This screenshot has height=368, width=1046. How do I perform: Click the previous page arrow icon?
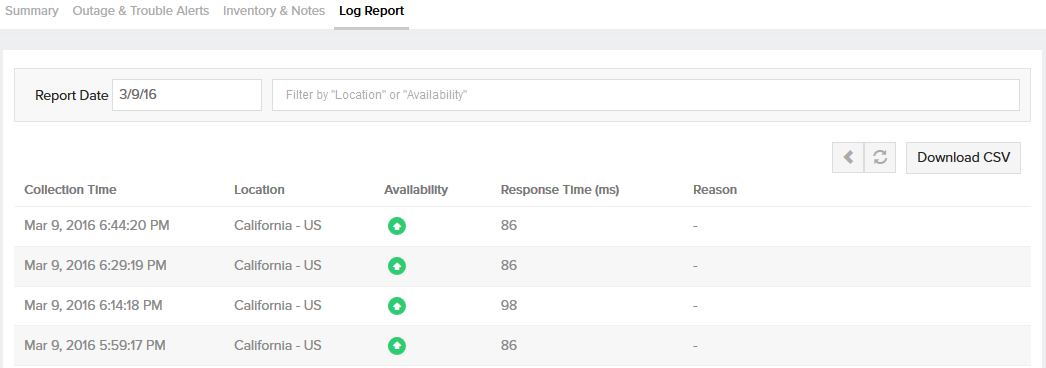848,157
